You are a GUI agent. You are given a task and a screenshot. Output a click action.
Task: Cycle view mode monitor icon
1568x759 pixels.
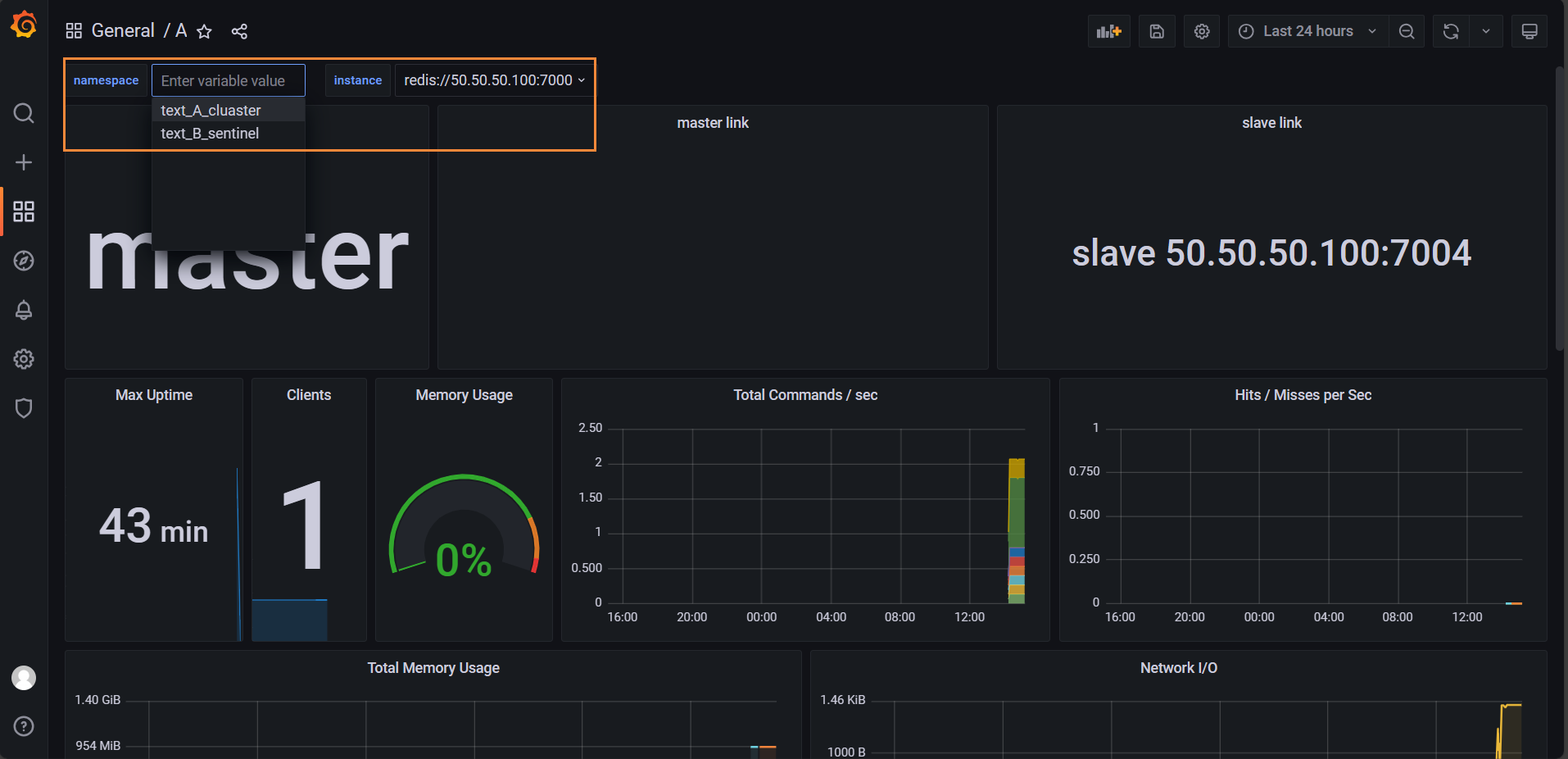pos(1529,31)
